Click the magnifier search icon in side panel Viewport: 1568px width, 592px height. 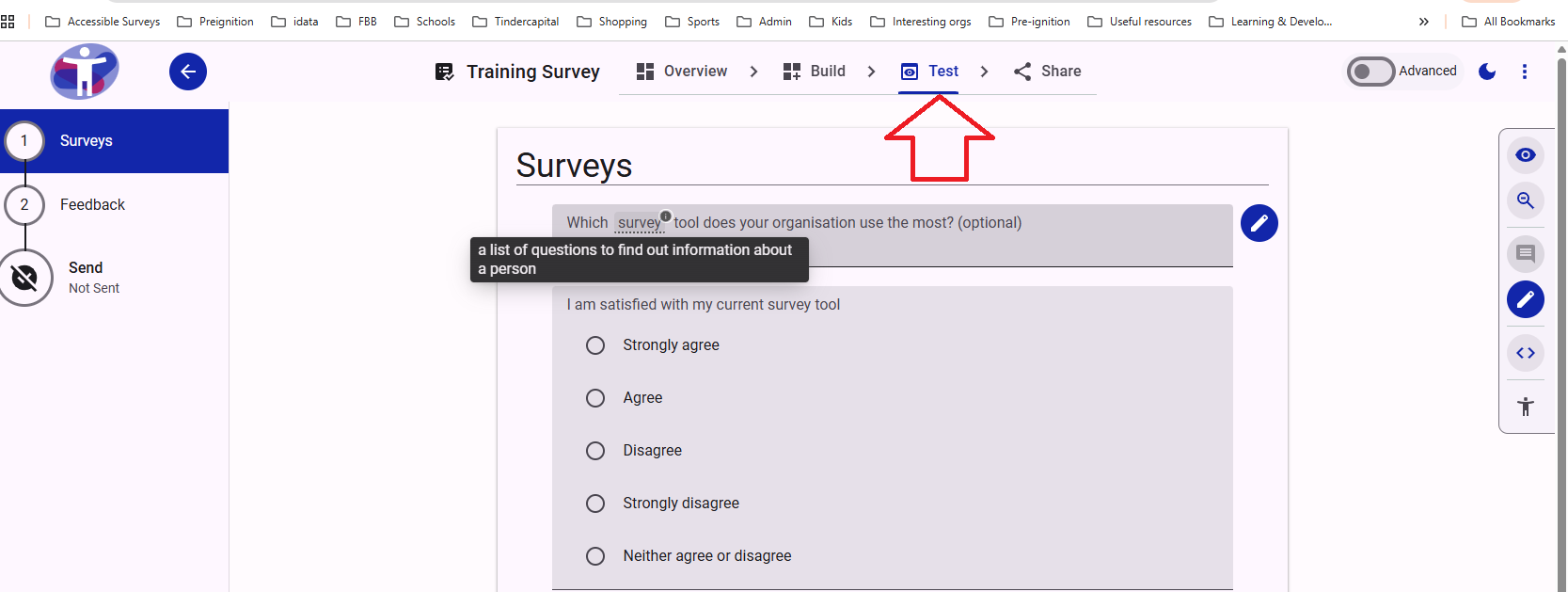tap(1525, 200)
